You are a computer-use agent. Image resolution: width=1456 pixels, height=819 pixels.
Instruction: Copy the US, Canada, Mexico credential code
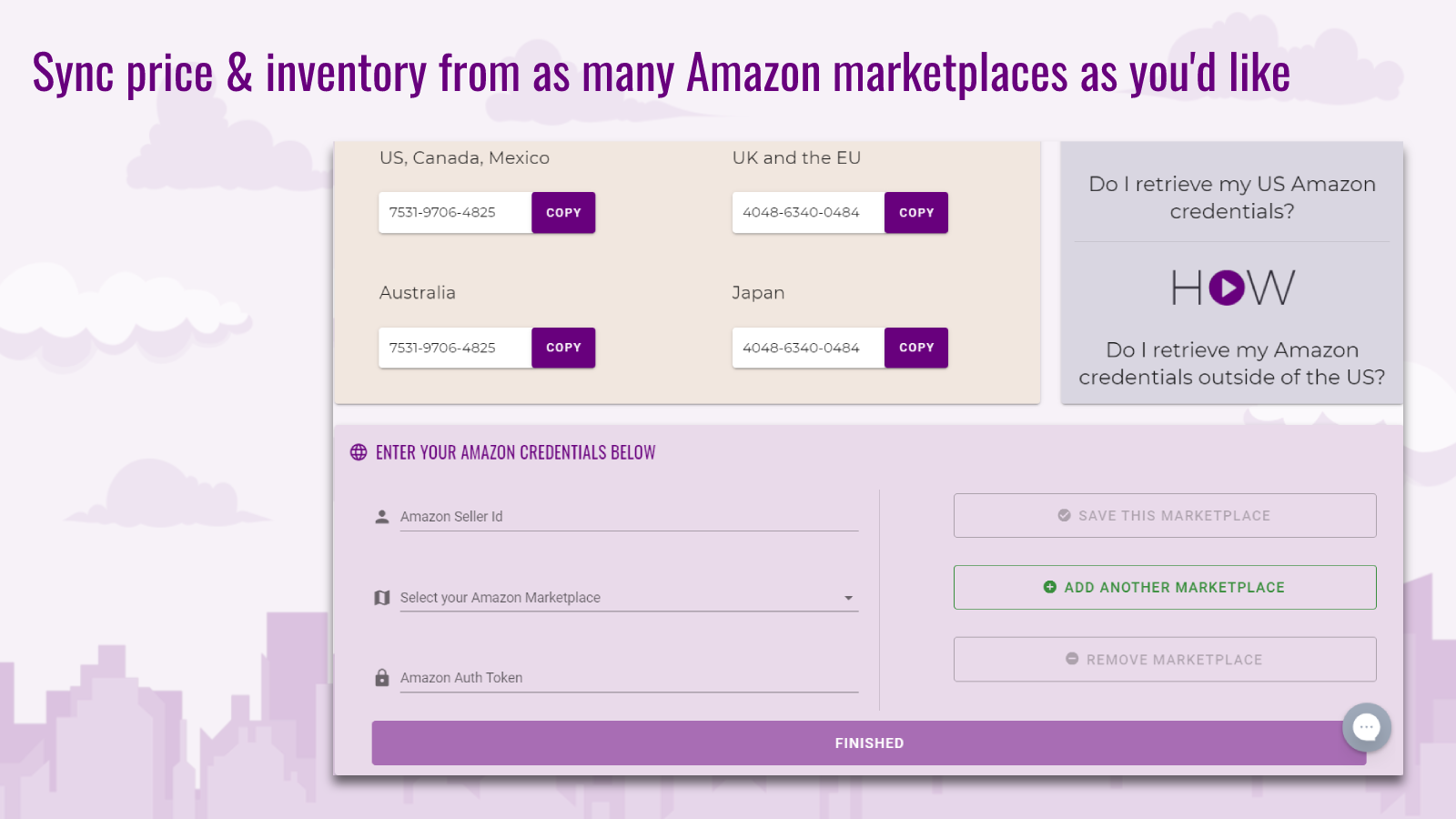pyautogui.click(x=562, y=212)
